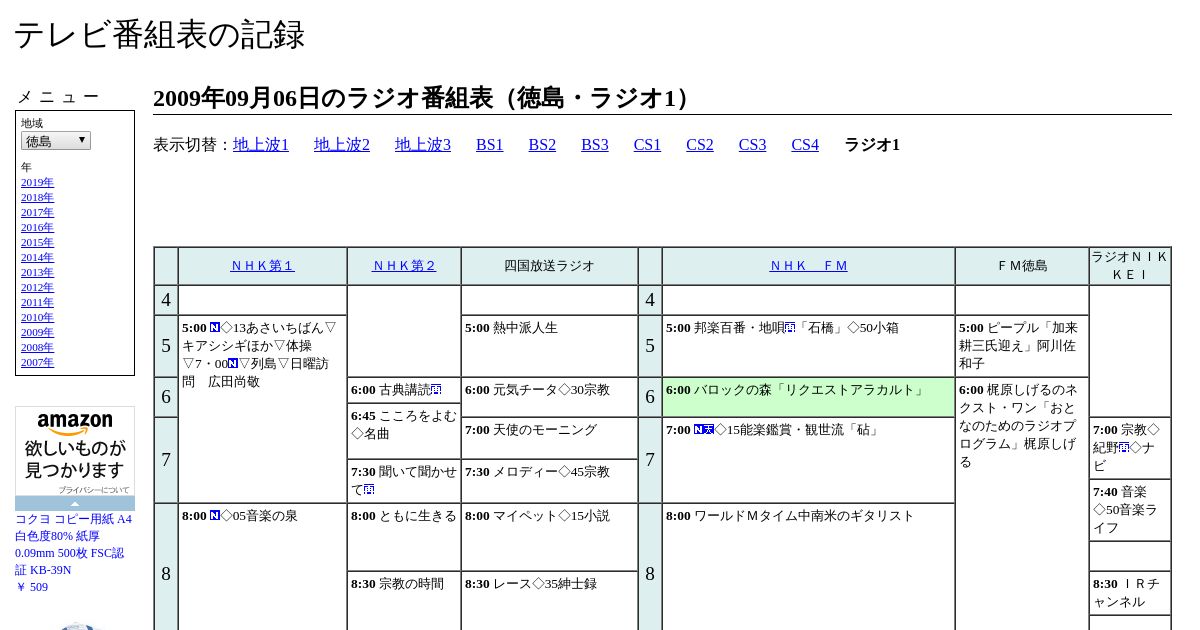
Task: Click the 8:00 ワールドＭタイム entry
Action: click(x=808, y=566)
